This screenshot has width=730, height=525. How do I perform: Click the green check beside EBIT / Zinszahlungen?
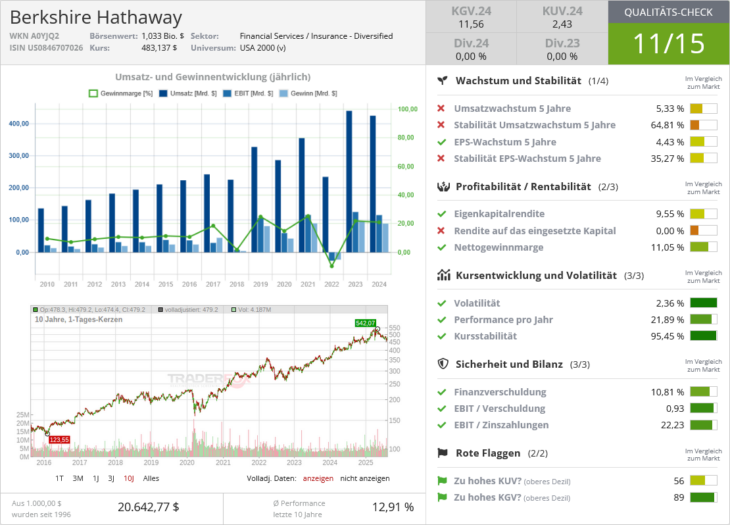[x=442, y=424]
